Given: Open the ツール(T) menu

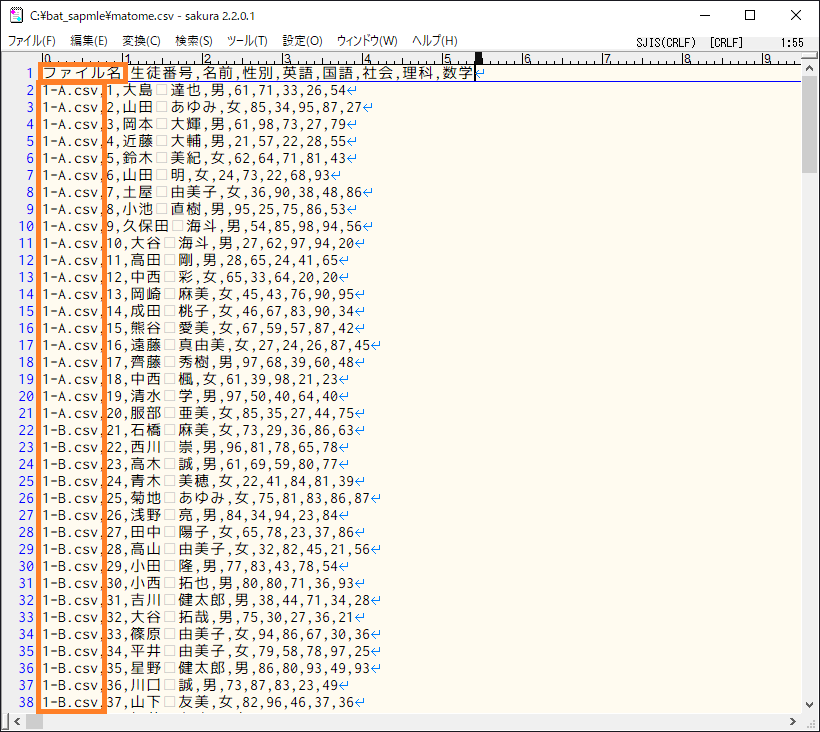Looking at the screenshot, I should (x=247, y=41).
